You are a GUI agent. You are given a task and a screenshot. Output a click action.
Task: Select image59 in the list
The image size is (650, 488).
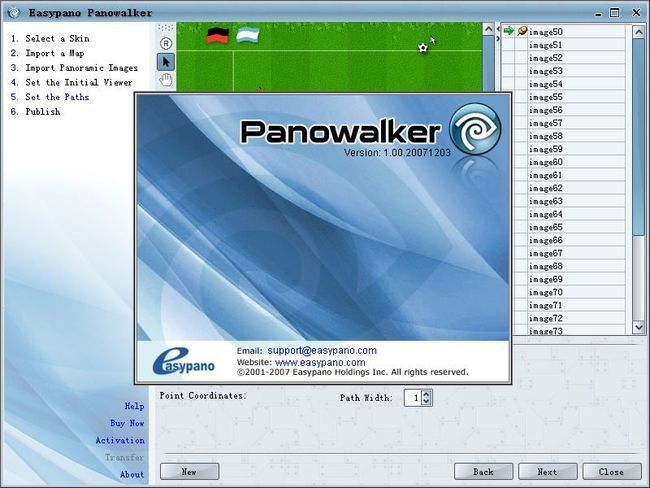click(x=576, y=149)
